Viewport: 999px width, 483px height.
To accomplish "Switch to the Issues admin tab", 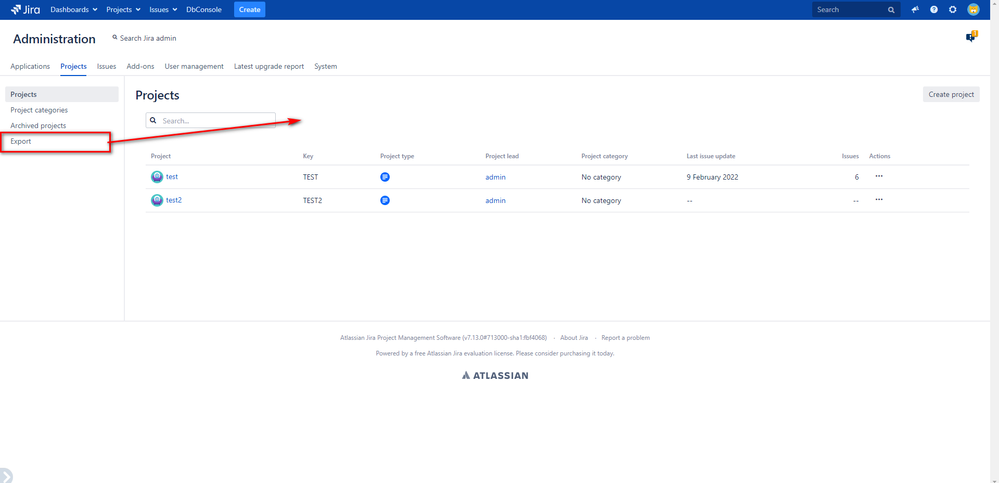I will 106,66.
